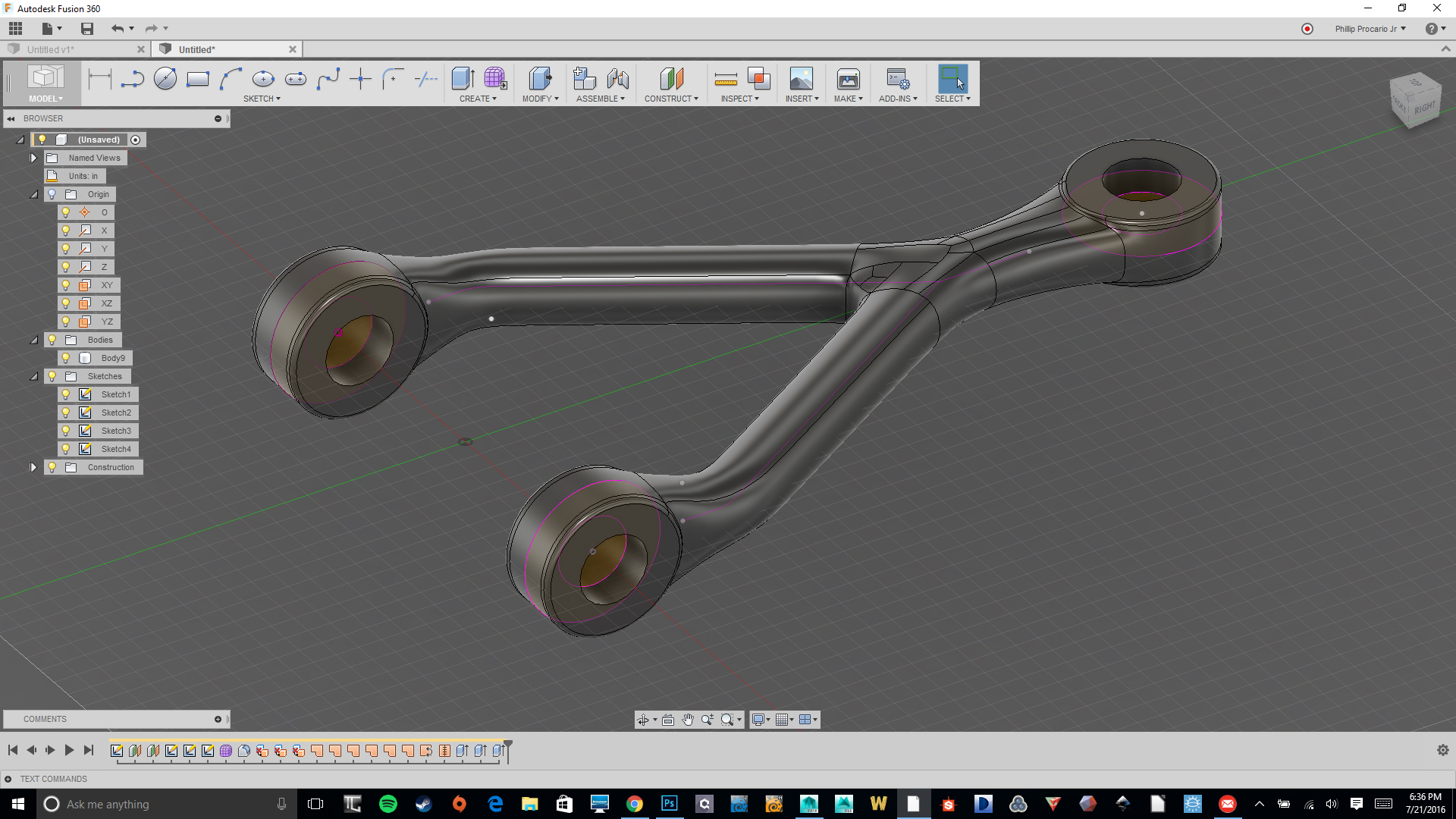Toggle visibility of Sketch3
1456x819 pixels.
click(66, 431)
